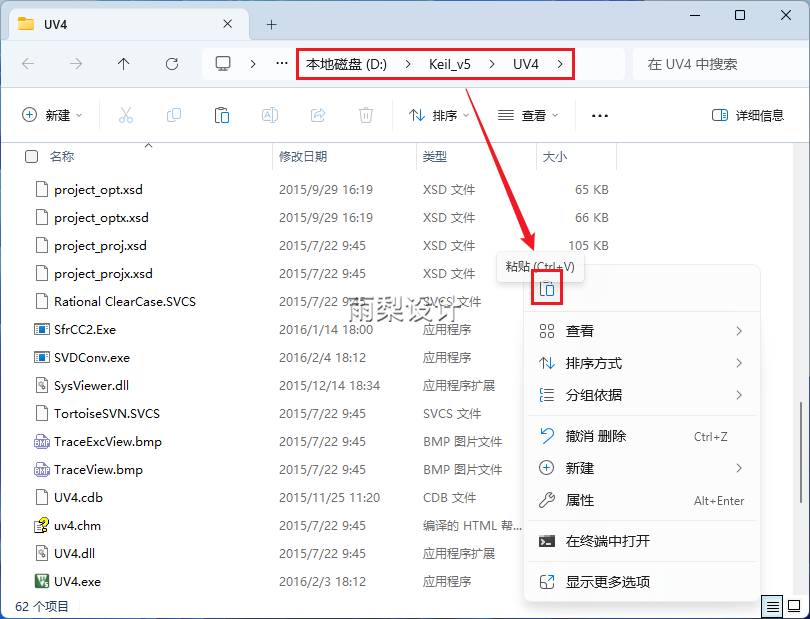Sort by the 大小 column header

coord(555,157)
